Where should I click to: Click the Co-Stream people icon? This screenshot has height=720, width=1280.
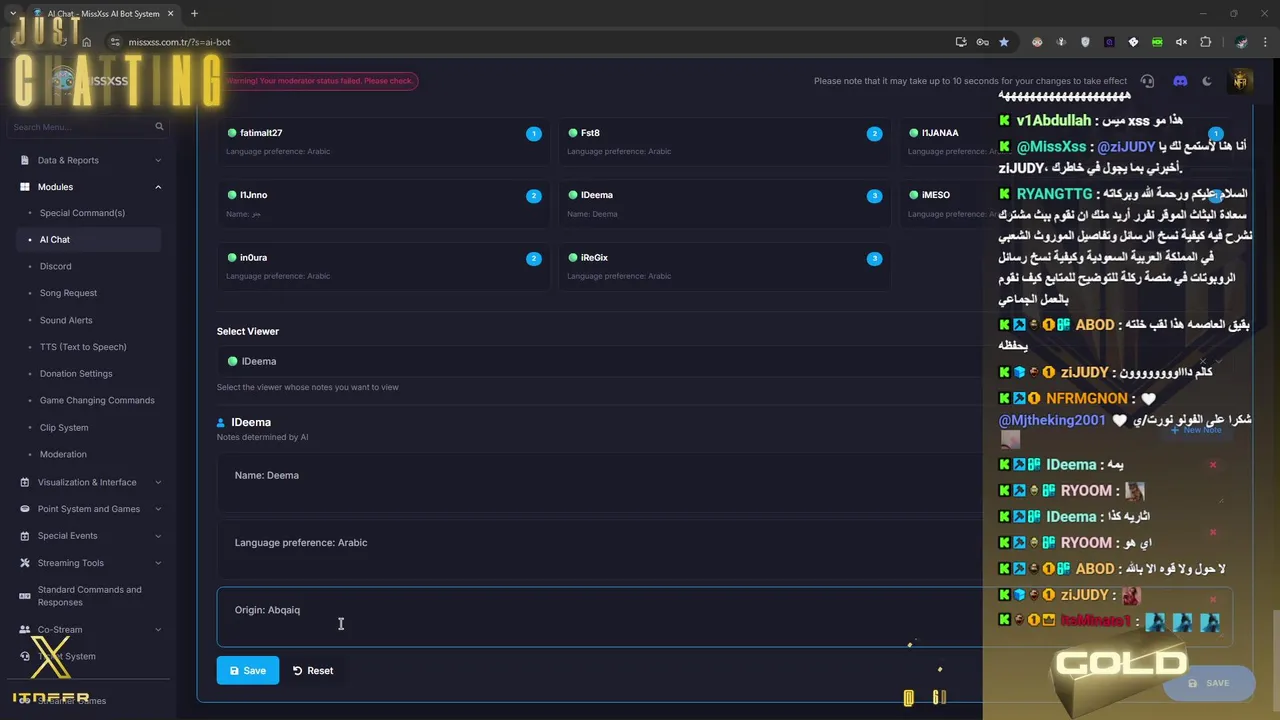(x=25, y=630)
